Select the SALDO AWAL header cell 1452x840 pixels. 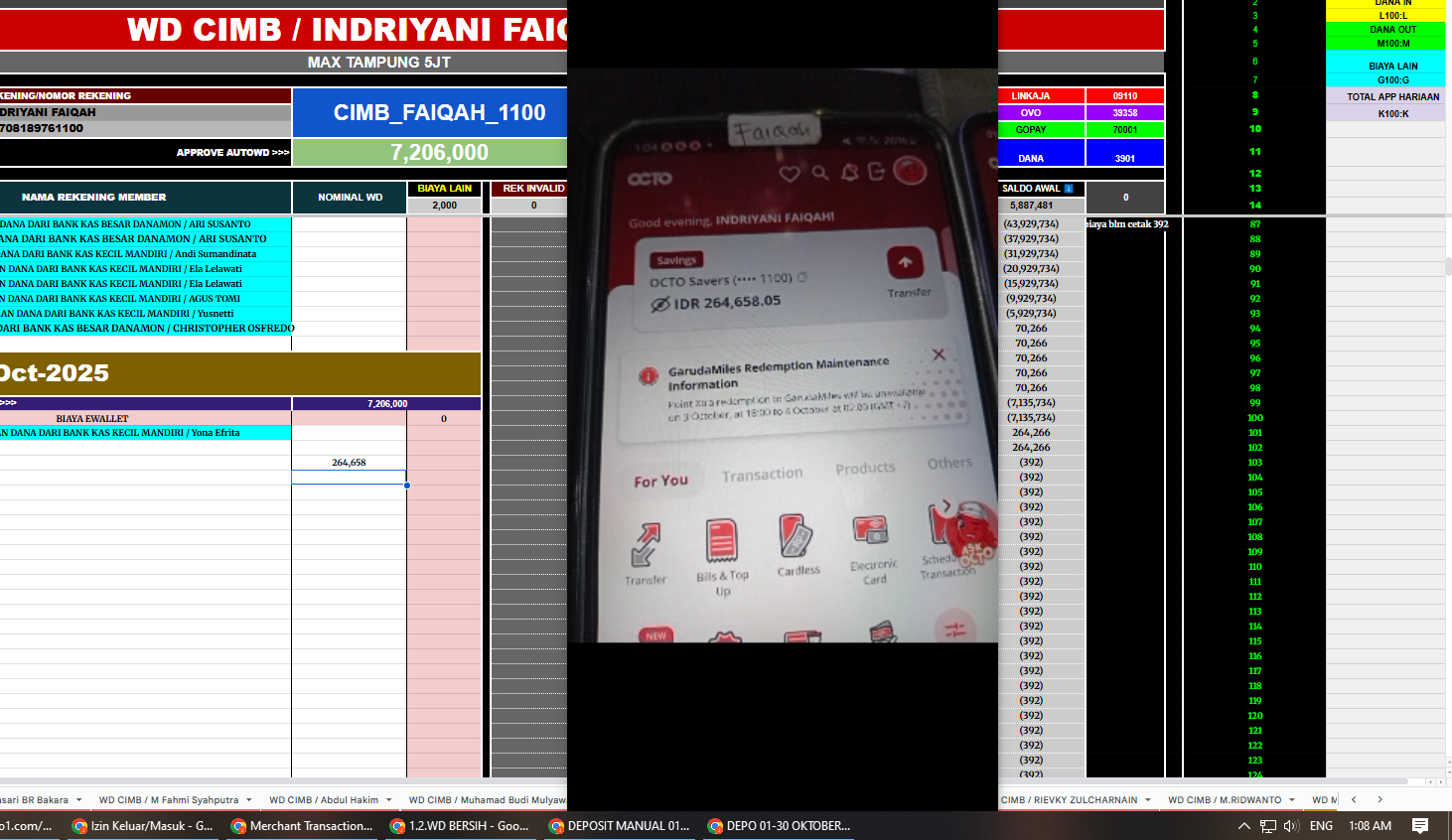tap(1040, 188)
